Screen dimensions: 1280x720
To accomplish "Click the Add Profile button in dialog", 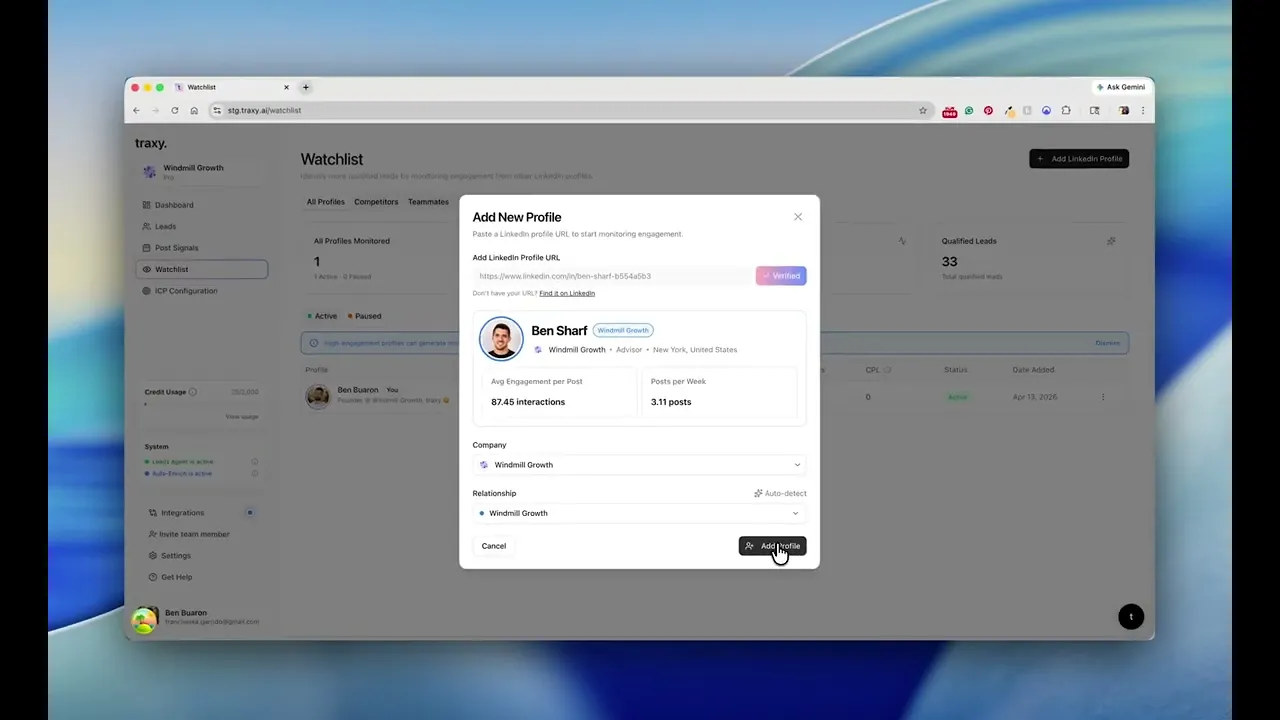I will (x=772, y=546).
